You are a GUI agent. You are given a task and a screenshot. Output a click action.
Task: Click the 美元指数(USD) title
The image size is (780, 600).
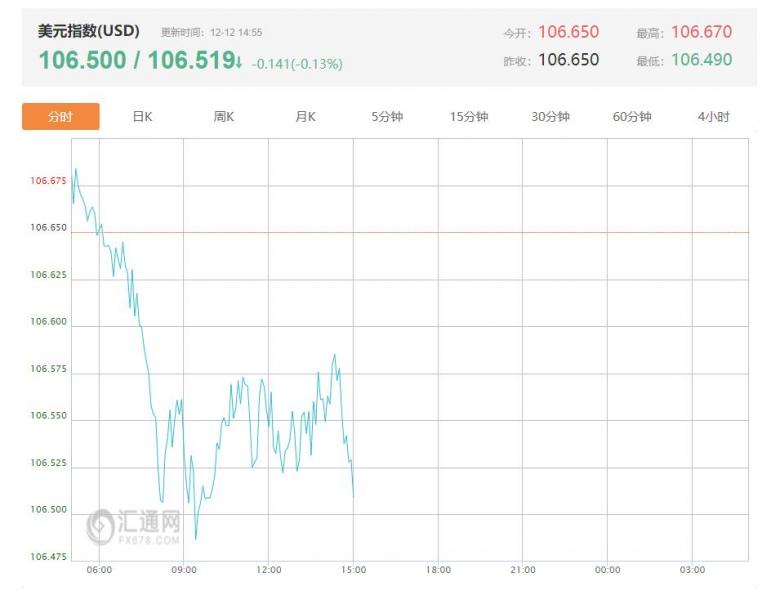[89, 32]
